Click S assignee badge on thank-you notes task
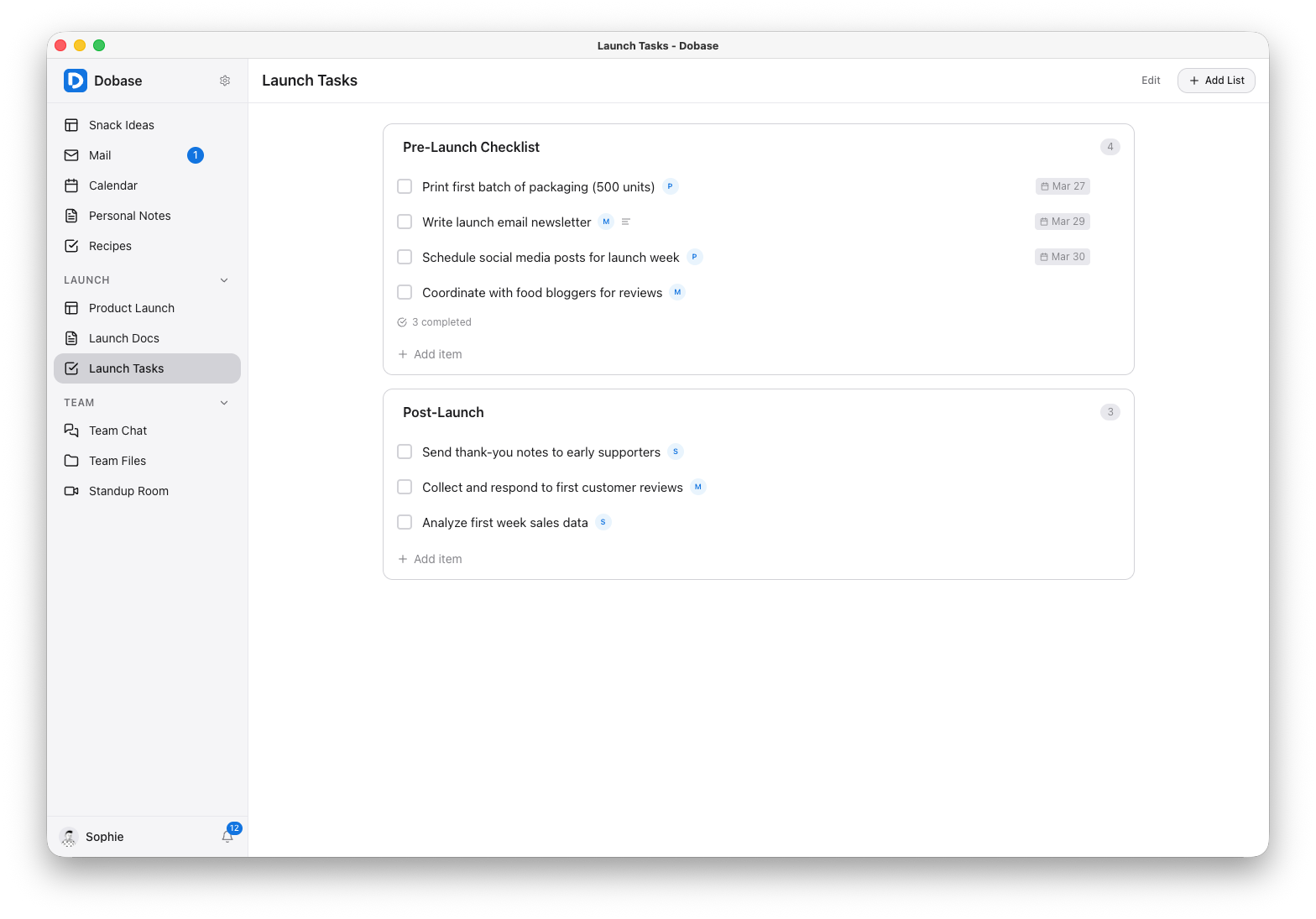 [x=676, y=452]
